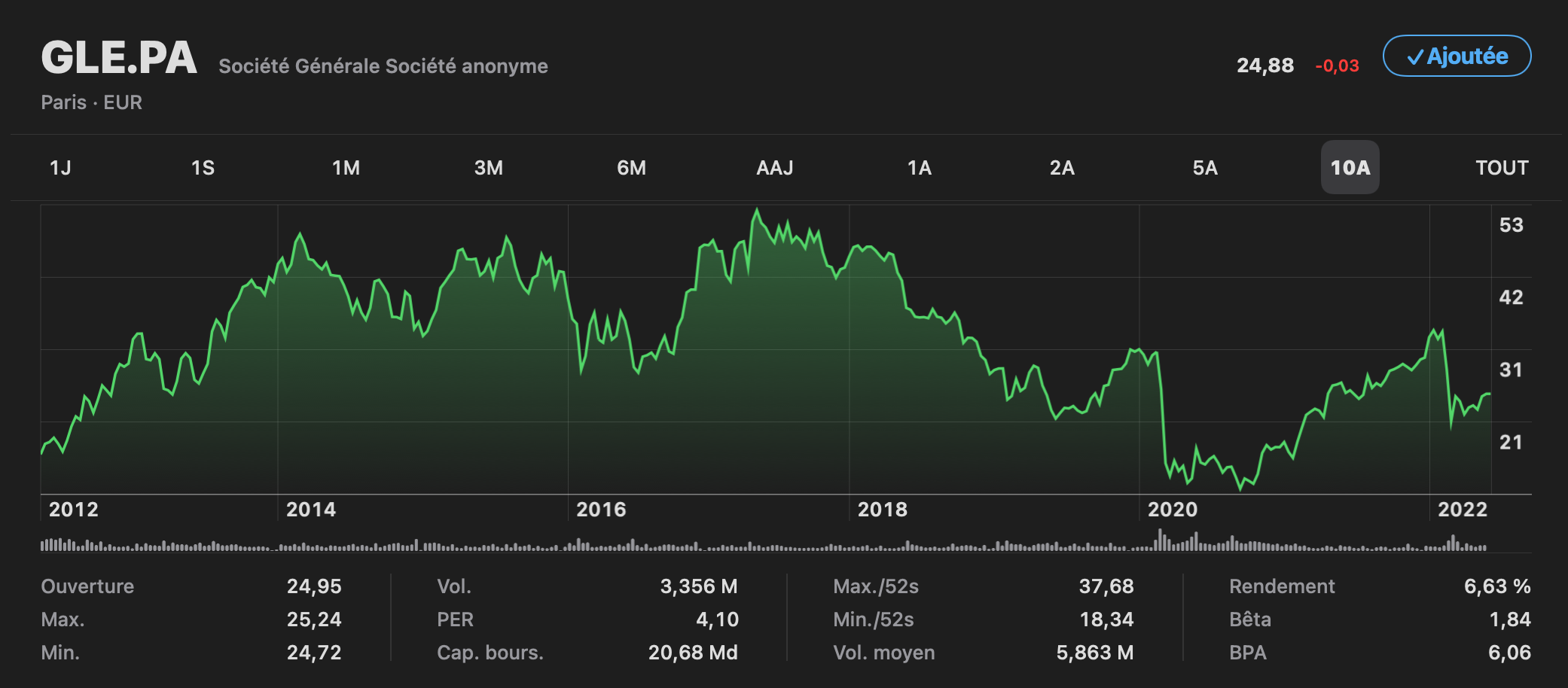Click the 2014 x-axis label

311,510
